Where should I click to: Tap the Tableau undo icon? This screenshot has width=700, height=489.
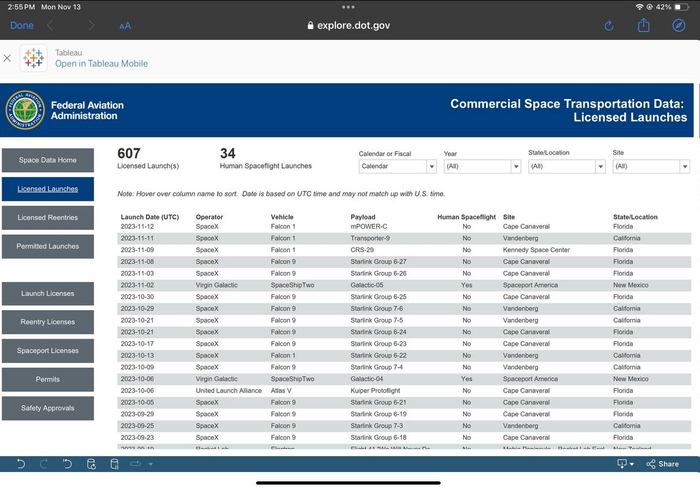(x=19, y=464)
